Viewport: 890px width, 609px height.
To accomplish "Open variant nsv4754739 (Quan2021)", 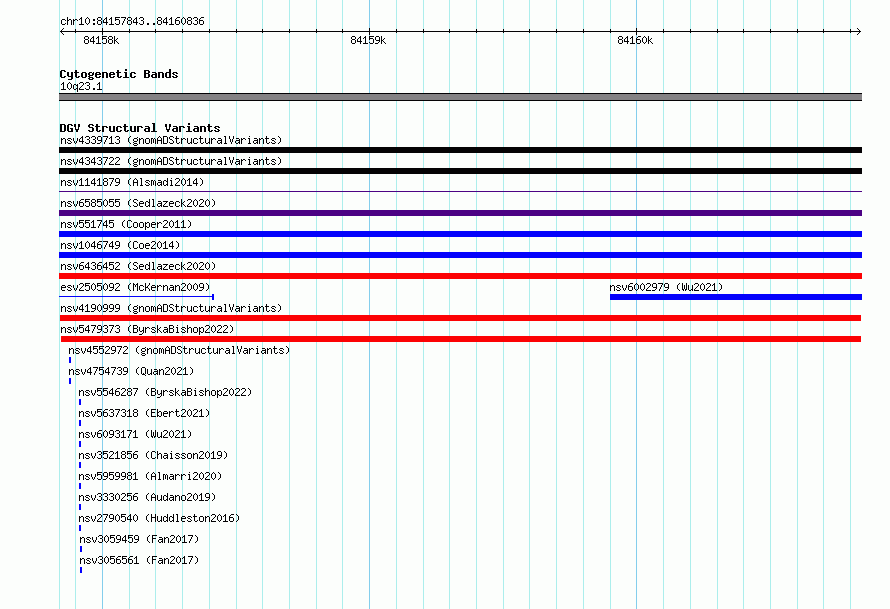I will click(x=131, y=371).
